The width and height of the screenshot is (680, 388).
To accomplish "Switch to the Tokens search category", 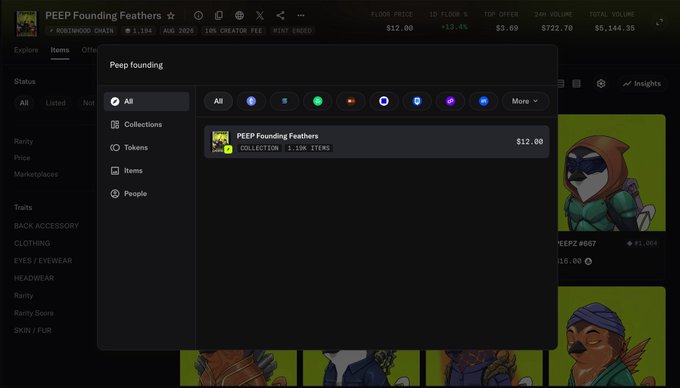I will click(x=147, y=147).
